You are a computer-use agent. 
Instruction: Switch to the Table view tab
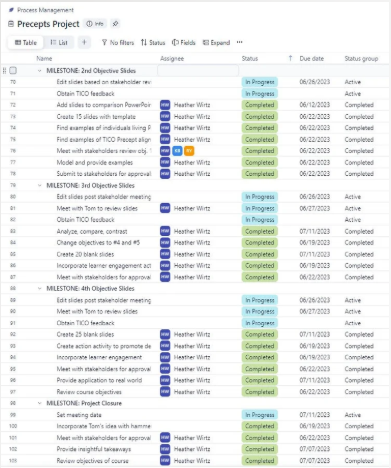click(x=26, y=43)
